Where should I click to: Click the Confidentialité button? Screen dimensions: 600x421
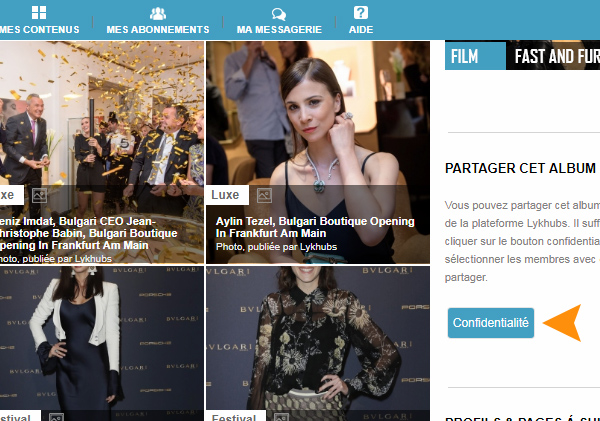491,323
